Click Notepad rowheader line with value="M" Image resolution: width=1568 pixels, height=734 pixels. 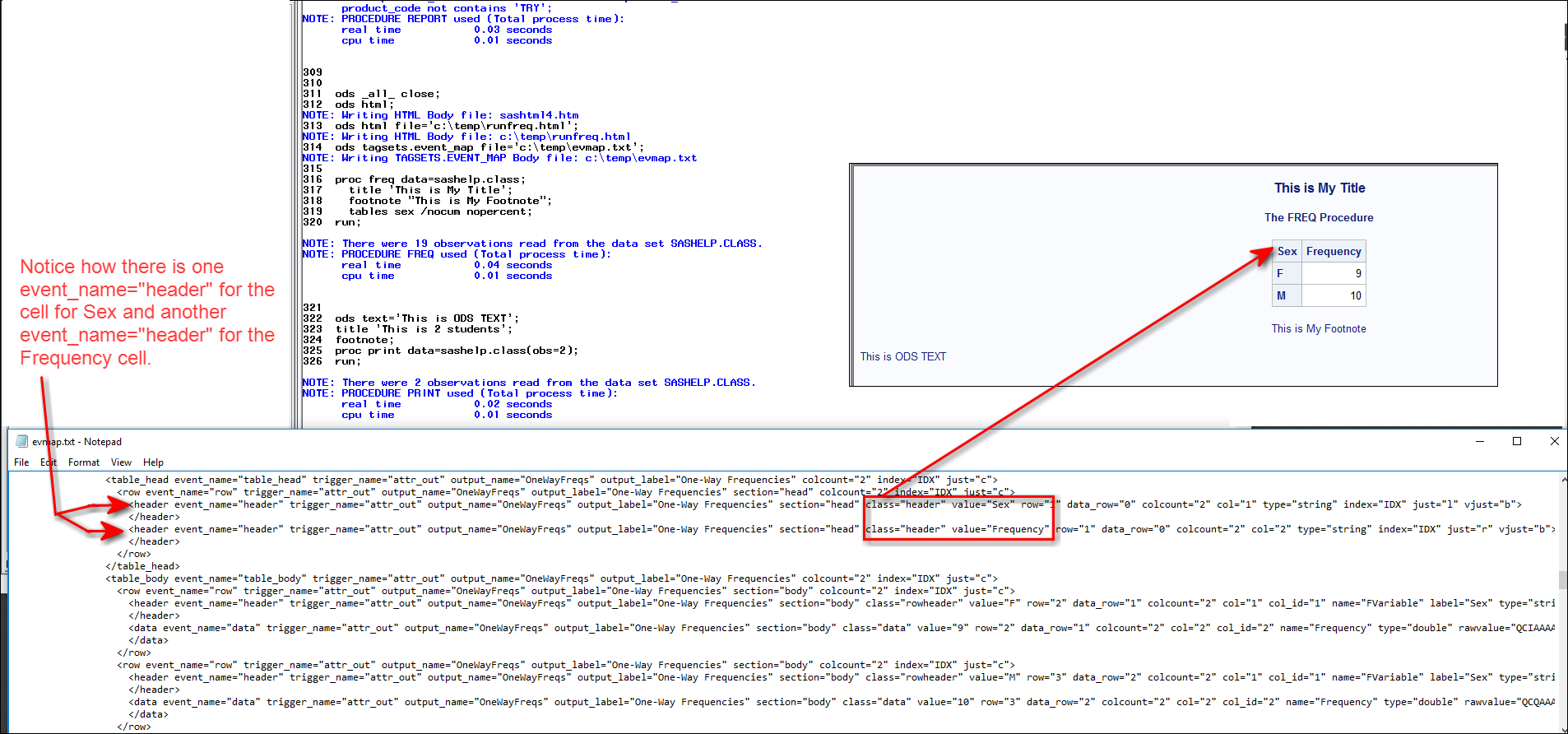(x=842, y=677)
